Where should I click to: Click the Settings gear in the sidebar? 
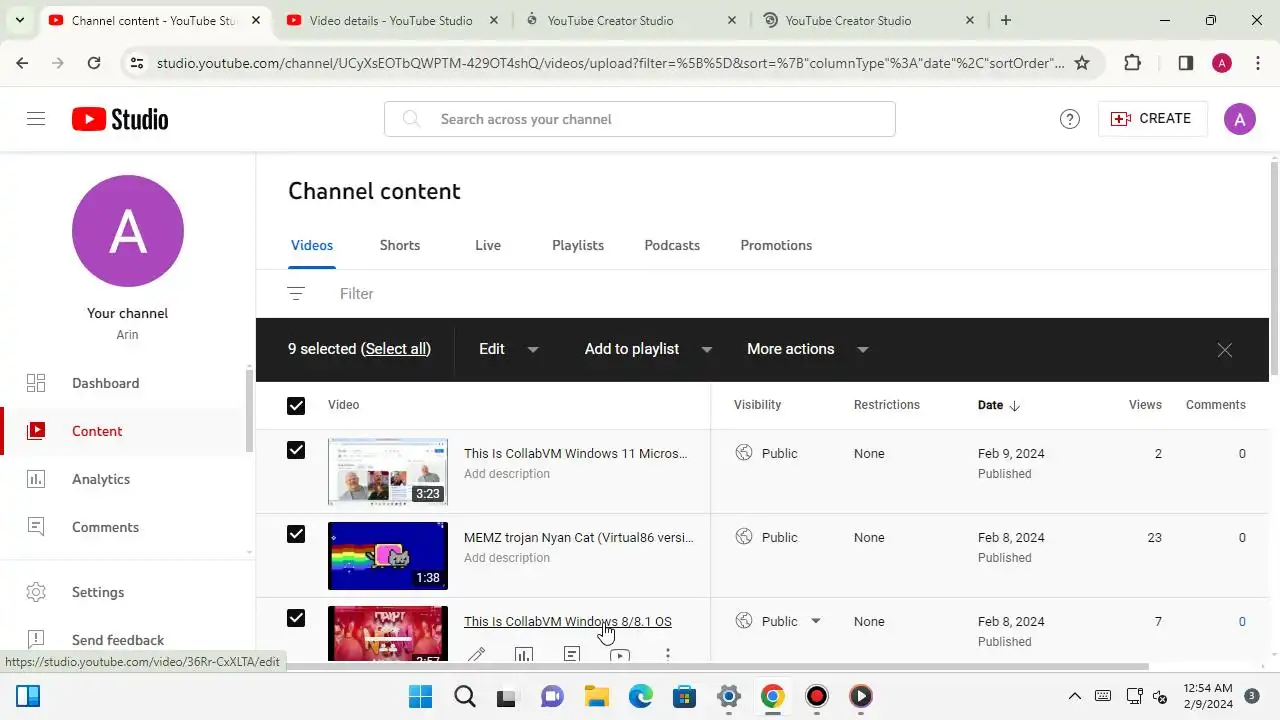pyautogui.click(x=36, y=592)
